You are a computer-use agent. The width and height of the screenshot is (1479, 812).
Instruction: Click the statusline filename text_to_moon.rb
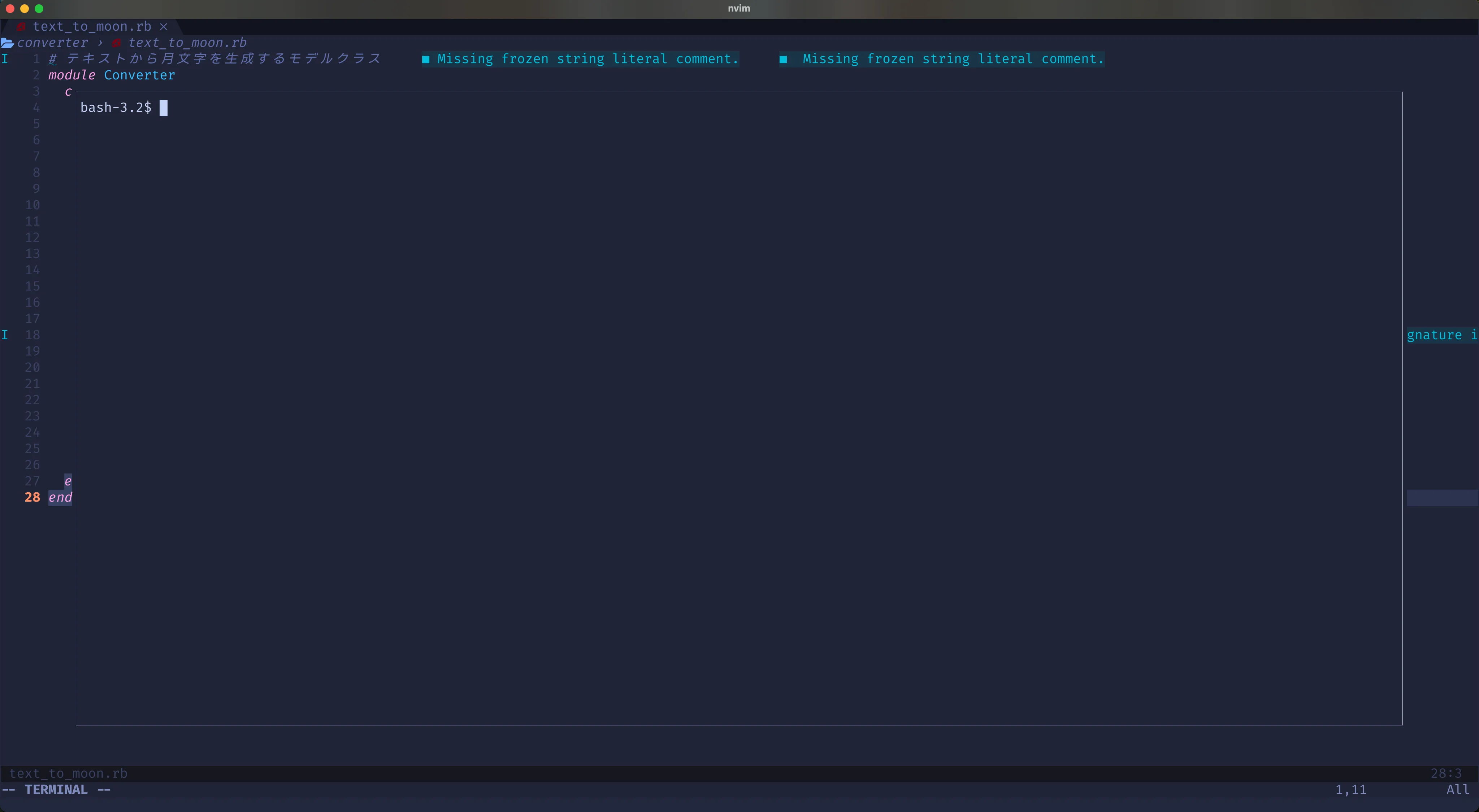(x=68, y=773)
